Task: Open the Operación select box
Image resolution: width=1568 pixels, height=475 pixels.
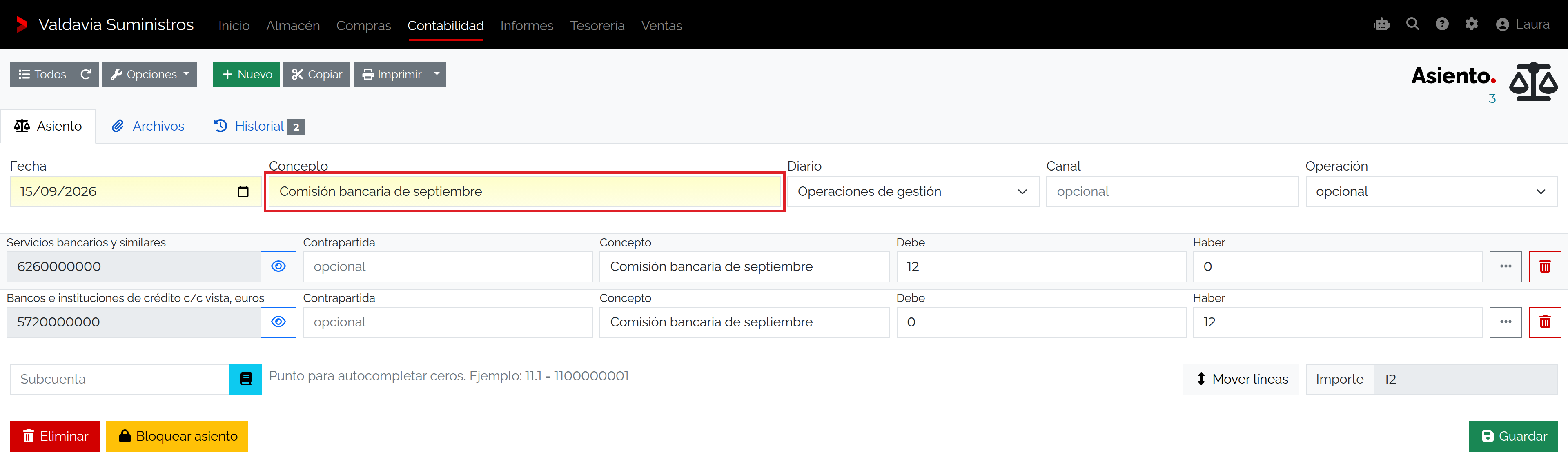Action: (1431, 191)
